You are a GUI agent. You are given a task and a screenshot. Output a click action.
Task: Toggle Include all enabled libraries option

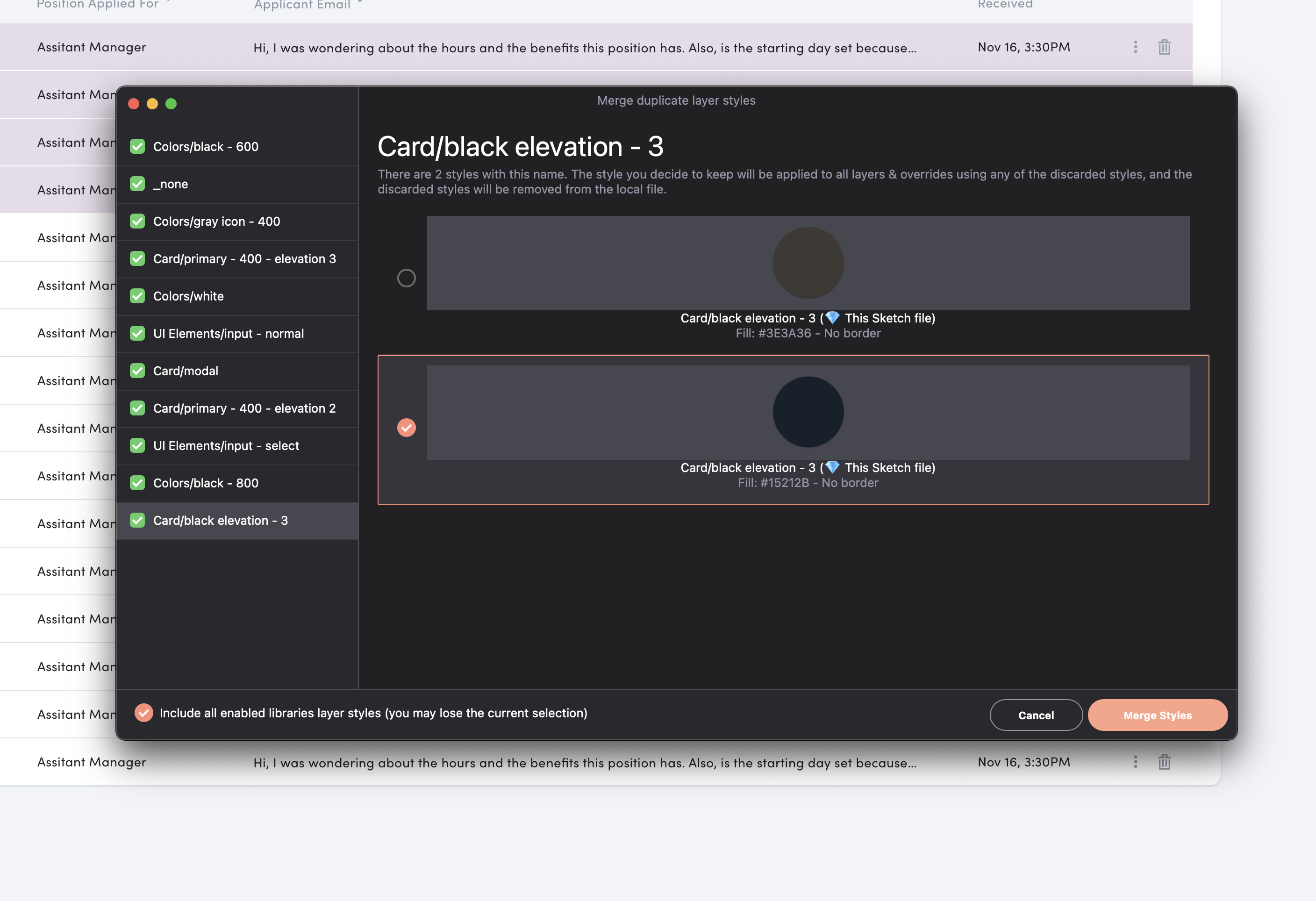144,713
